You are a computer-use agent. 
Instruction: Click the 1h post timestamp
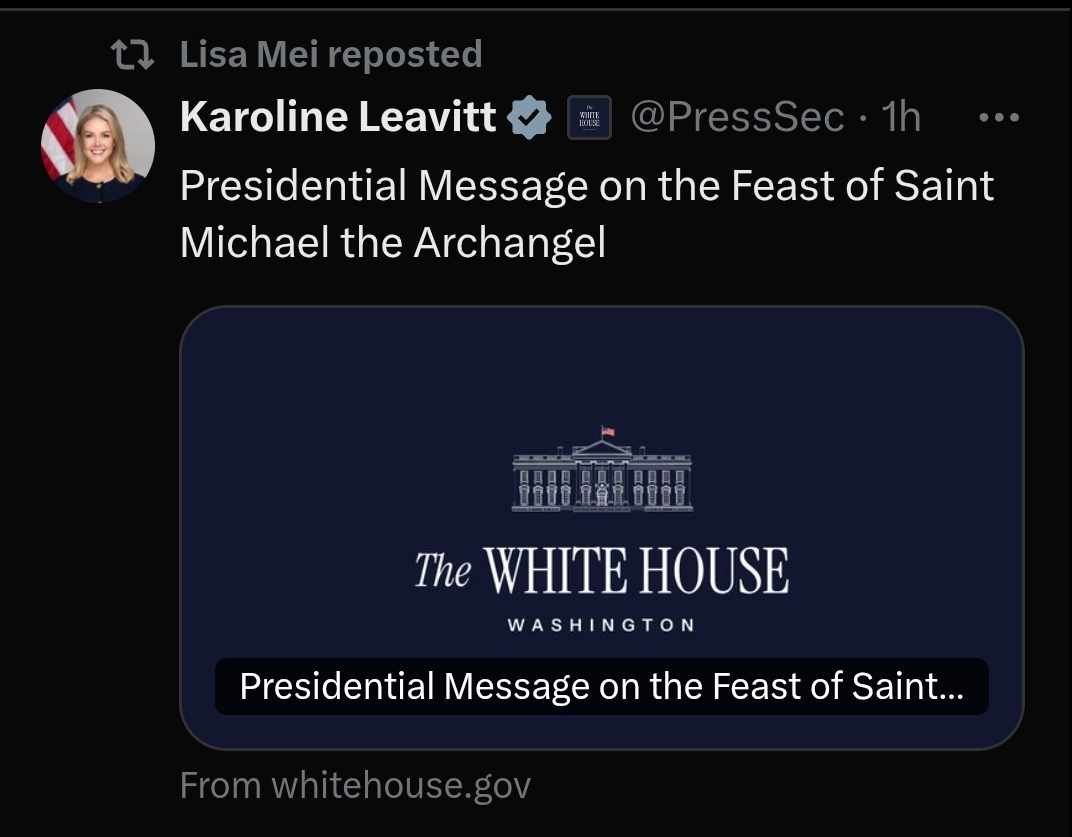901,118
